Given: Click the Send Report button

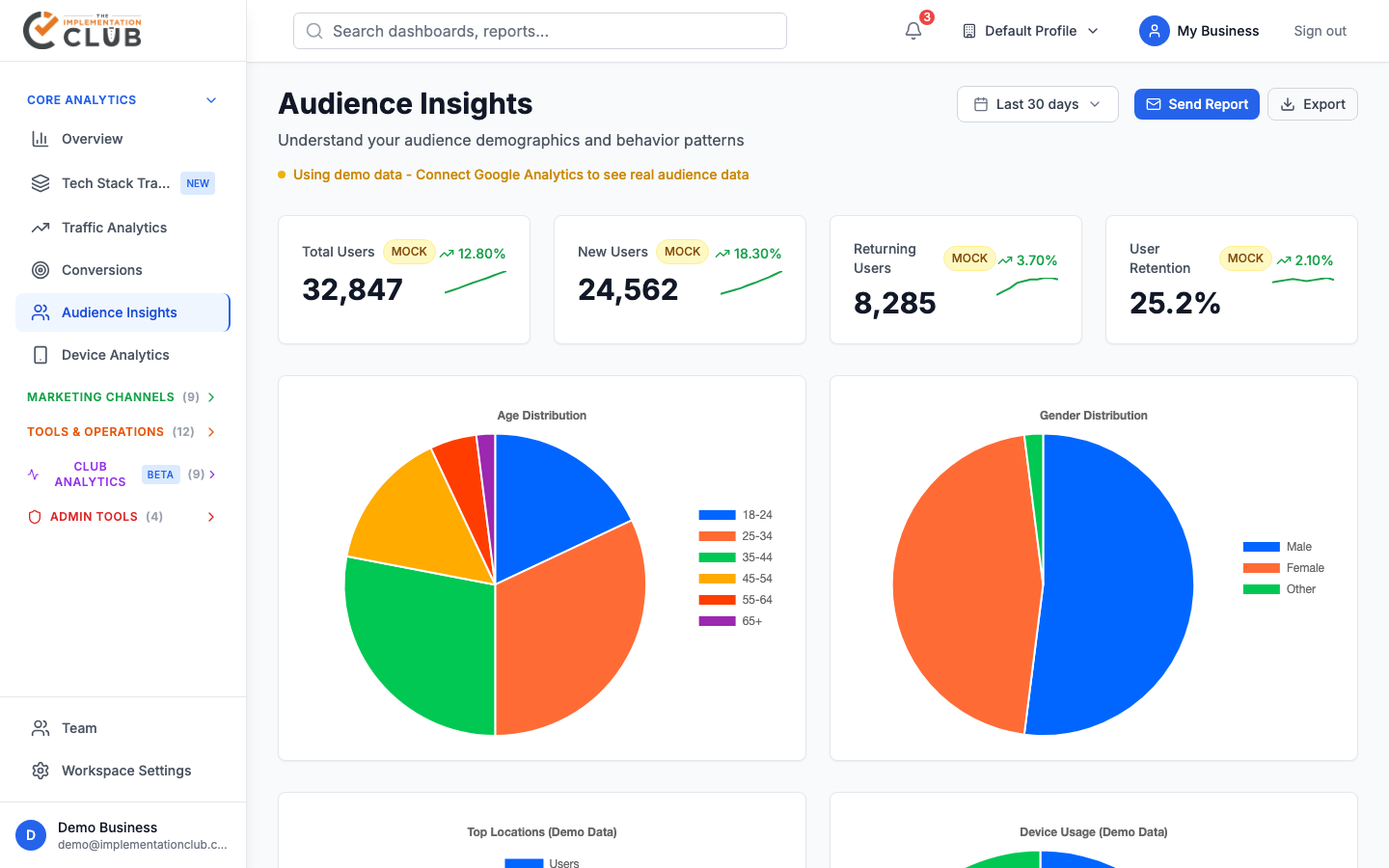Looking at the screenshot, I should [x=1196, y=104].
